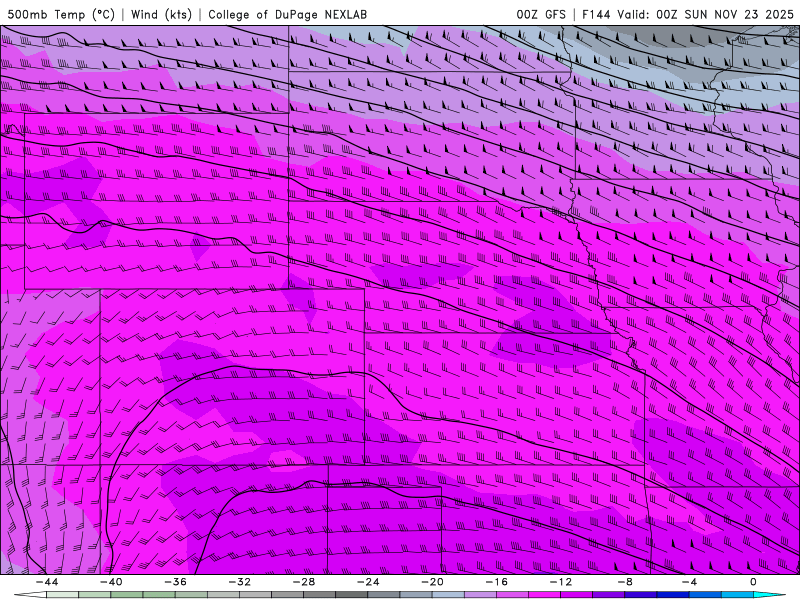Click the 'College of DuPage NEXLAB' credit text
800x600 pixels.
[x=287, y=15]
